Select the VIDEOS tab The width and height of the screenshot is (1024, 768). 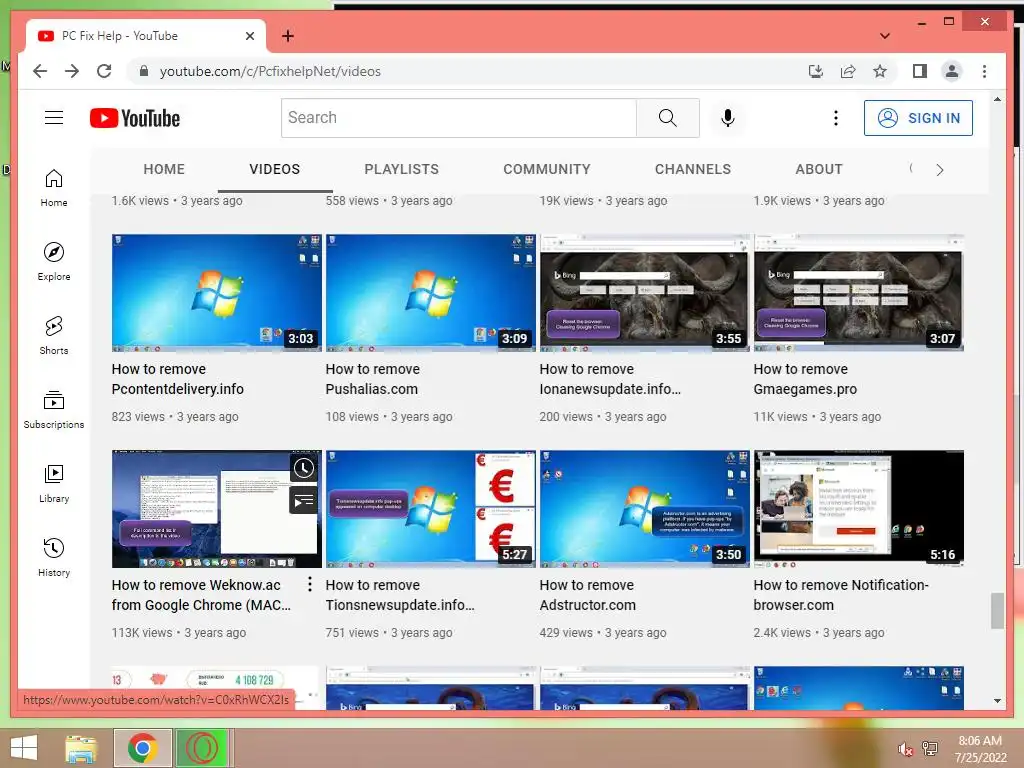click(x=274, y=169)
